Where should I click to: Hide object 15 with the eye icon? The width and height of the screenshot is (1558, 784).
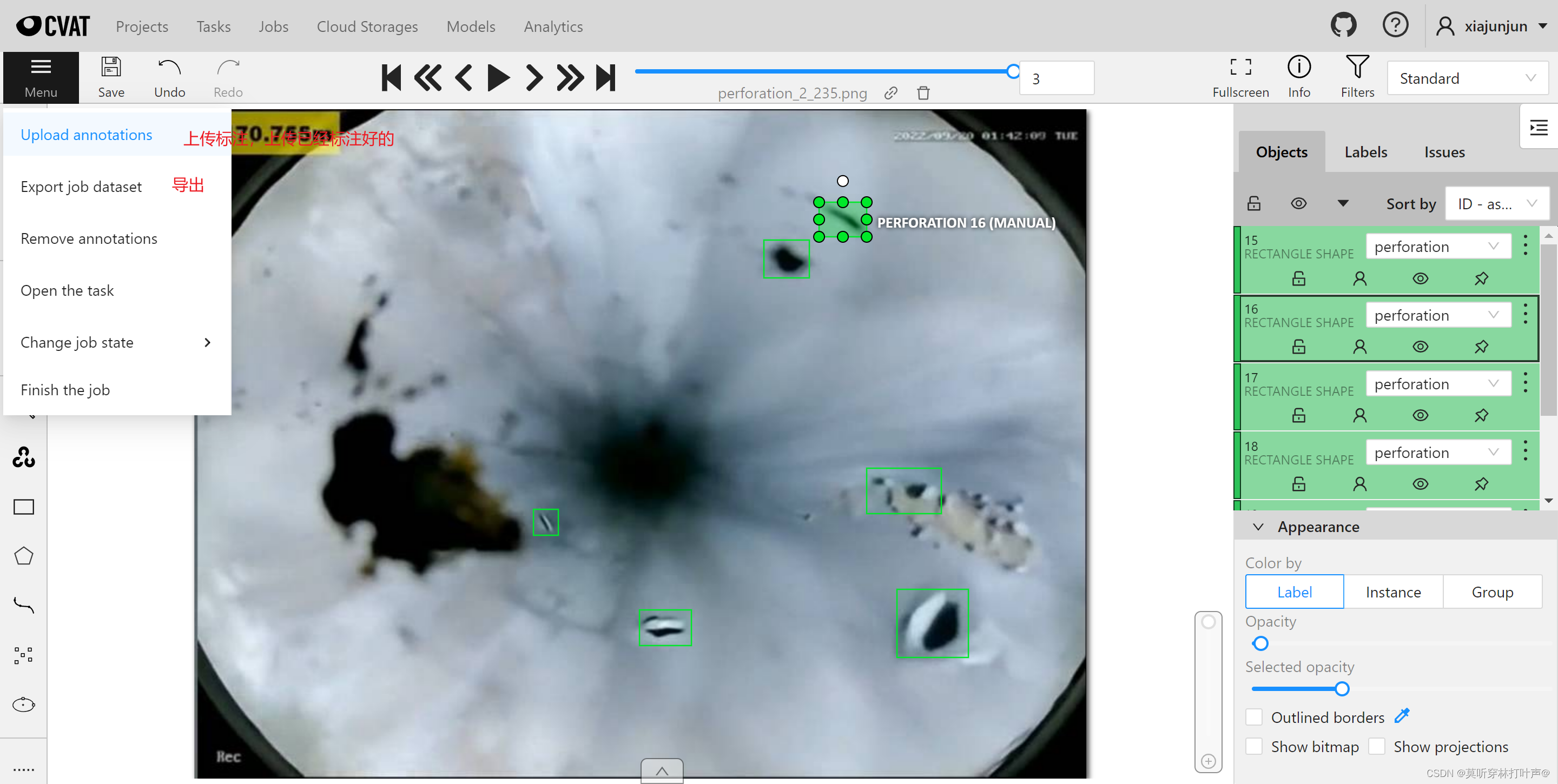click(1421, 278)
